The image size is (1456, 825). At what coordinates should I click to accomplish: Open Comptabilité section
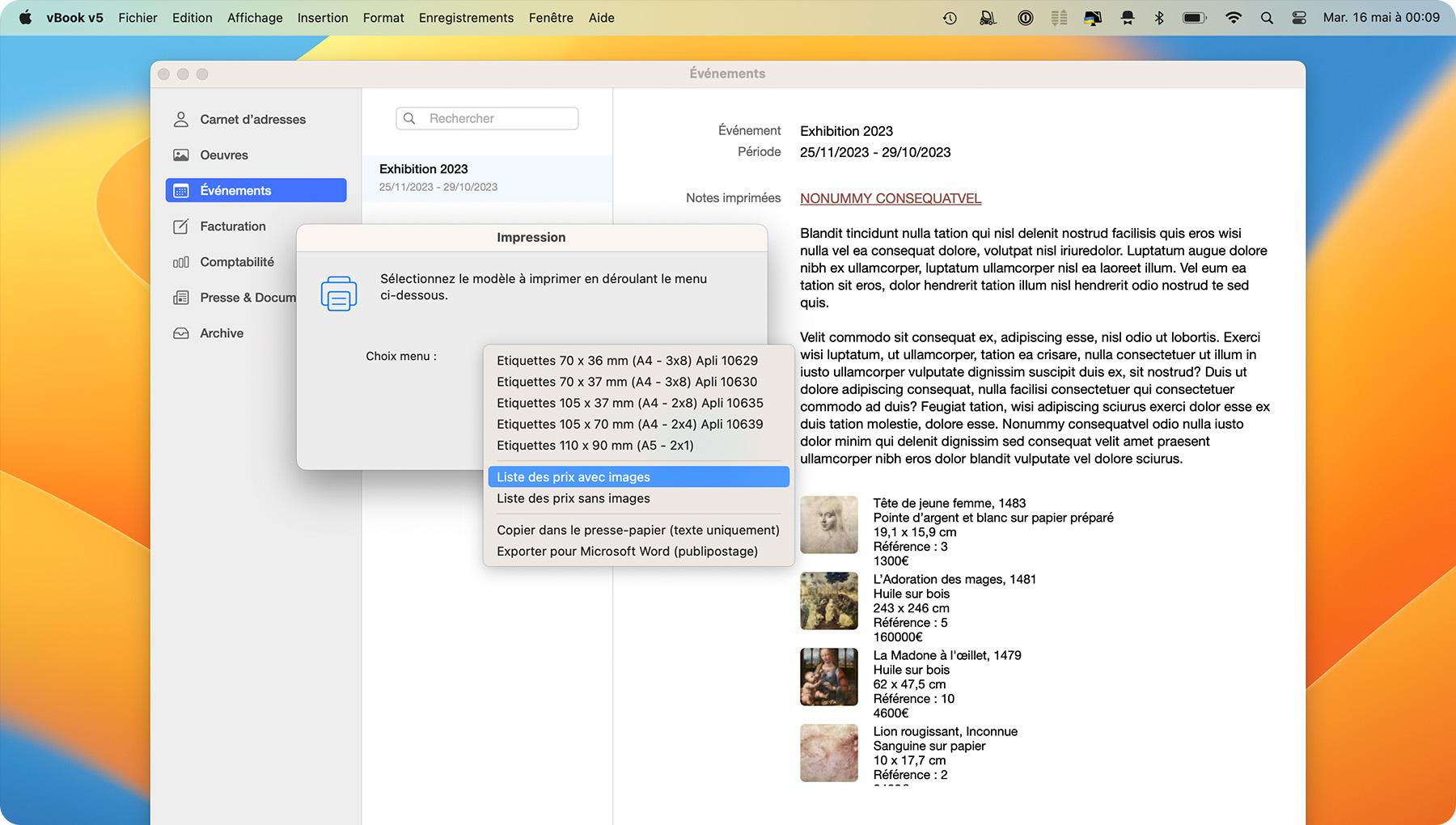tap(233, 262)
